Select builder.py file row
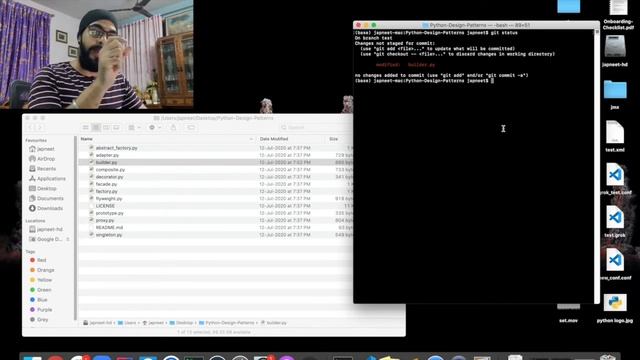The width and height of the screenshot is (640, 360). [216, 162]
